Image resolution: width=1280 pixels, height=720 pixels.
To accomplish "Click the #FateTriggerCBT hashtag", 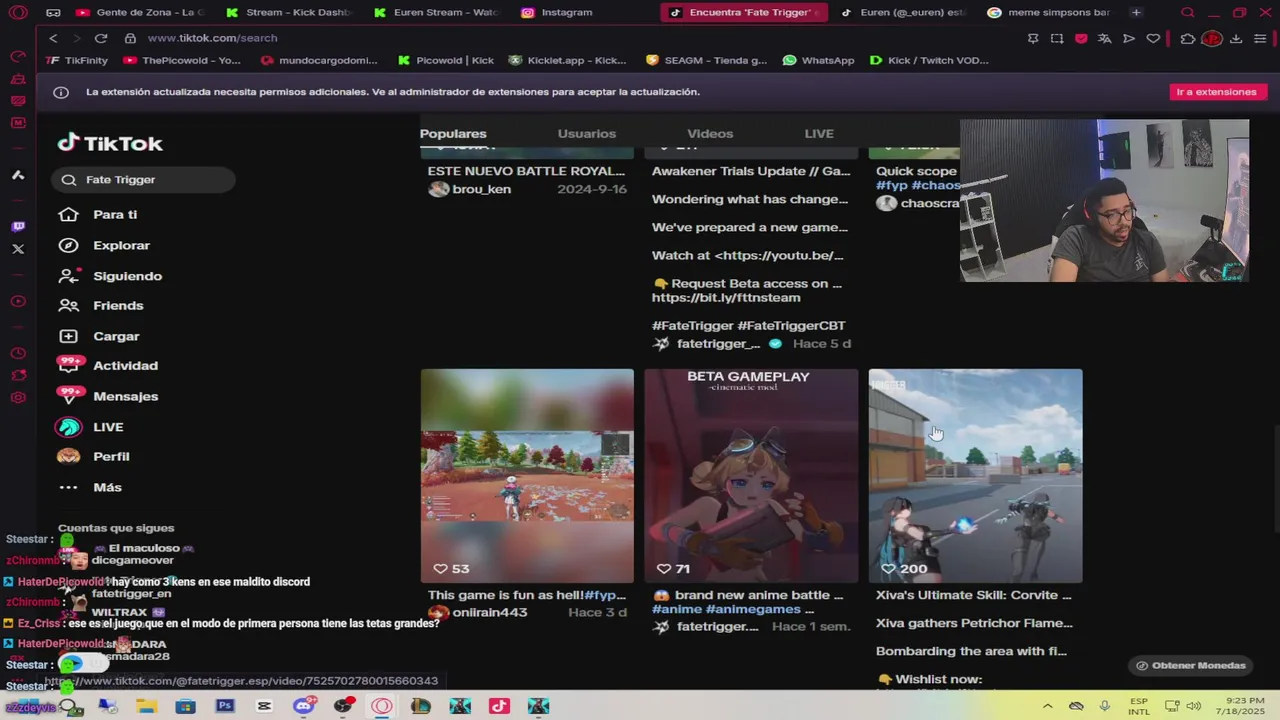I will tap(791, 326).
